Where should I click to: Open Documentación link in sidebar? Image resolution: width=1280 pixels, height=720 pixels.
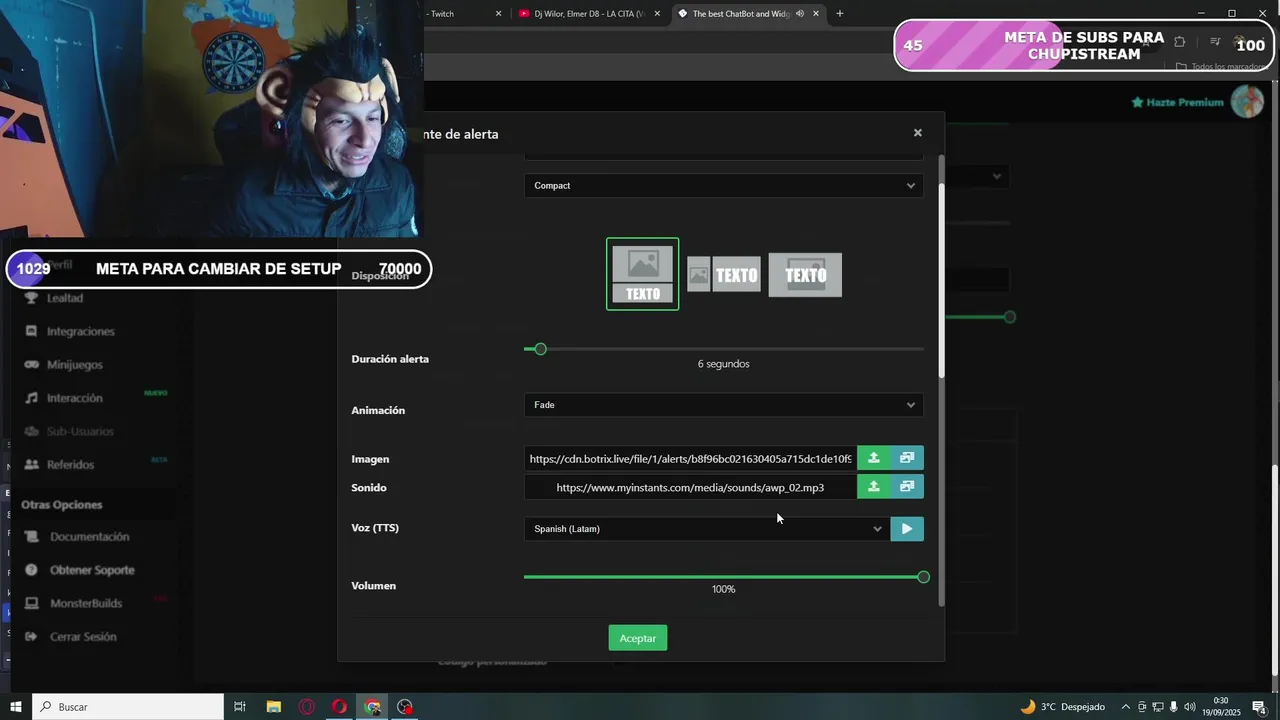coord(89,537)
